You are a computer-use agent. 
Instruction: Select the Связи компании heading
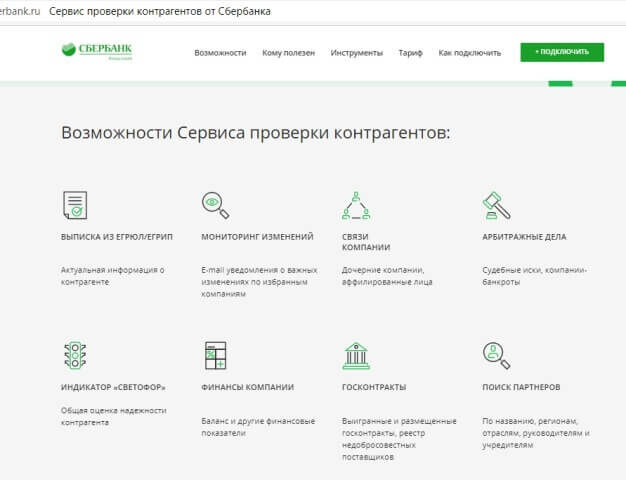click(366, 242)
